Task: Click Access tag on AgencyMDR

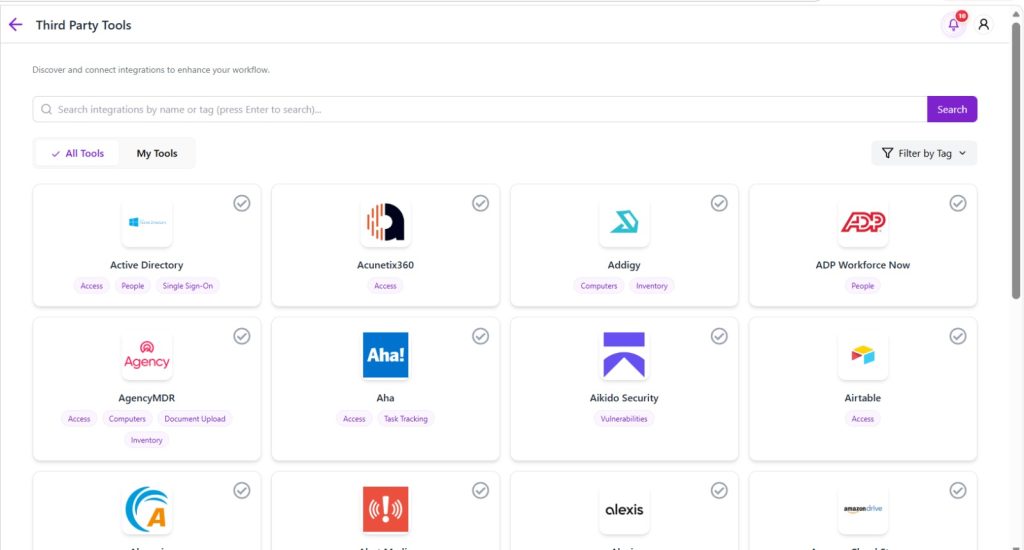Action: click(x=79, y=419)
